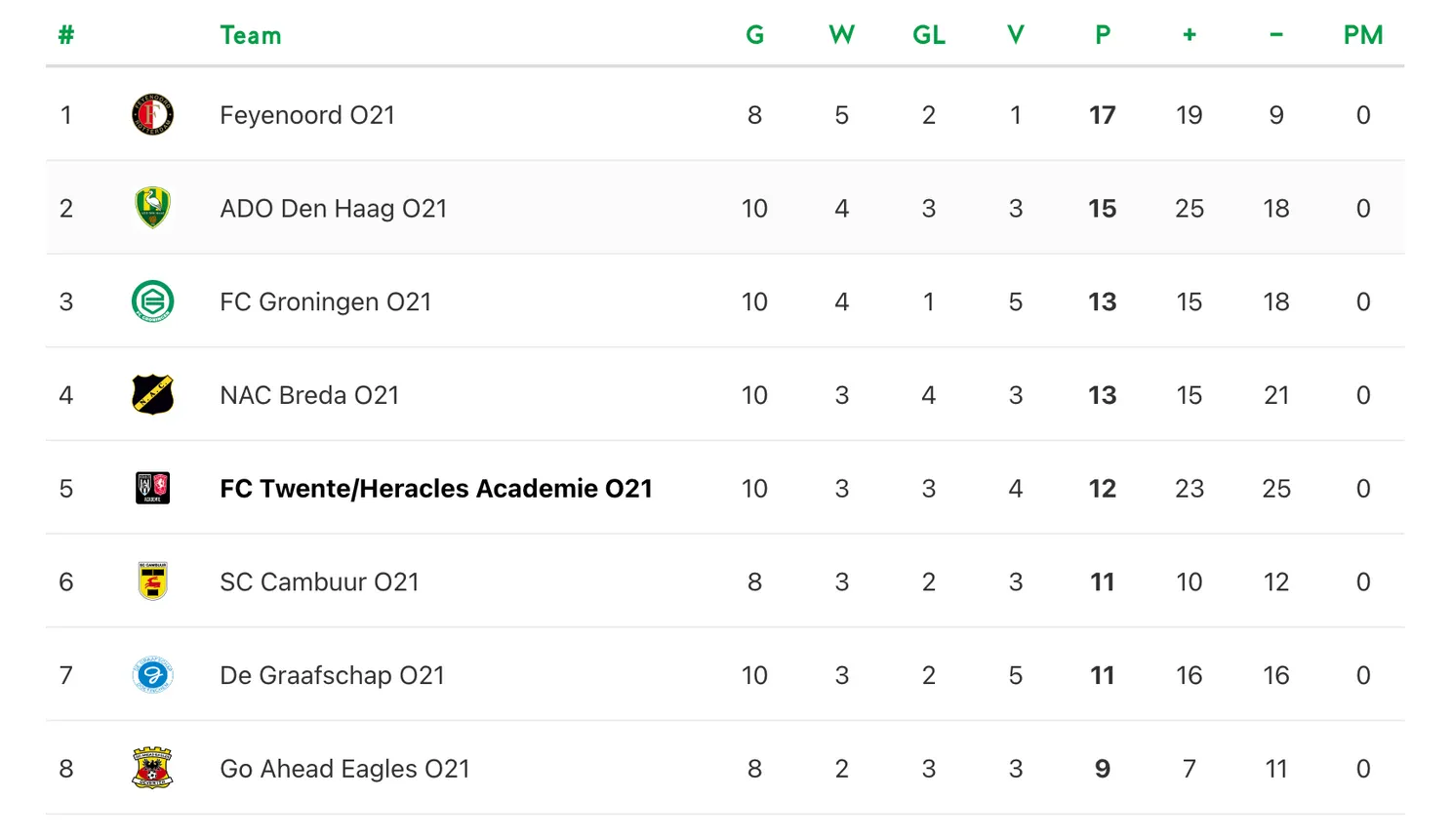
Task: Click the Go Ahead Eagles crest
Action: pyautogui.click(x=152, y=769)
